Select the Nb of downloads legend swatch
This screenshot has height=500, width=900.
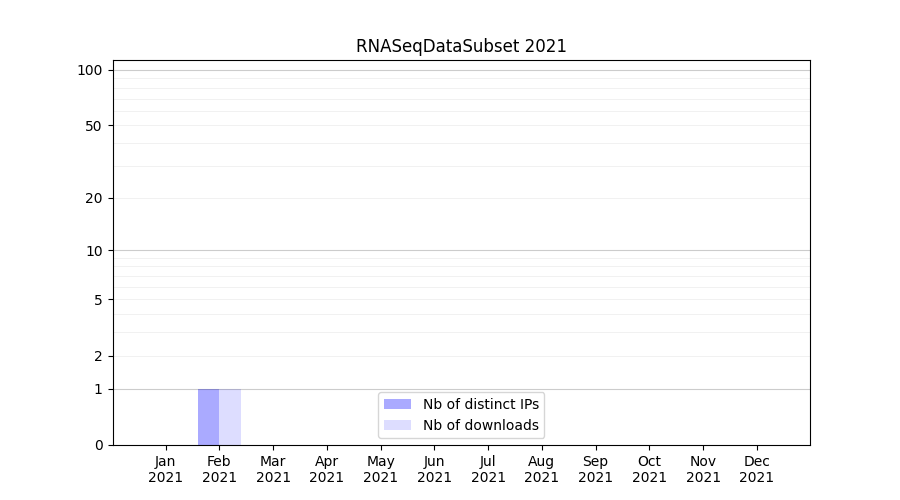[x=397, y=425]
